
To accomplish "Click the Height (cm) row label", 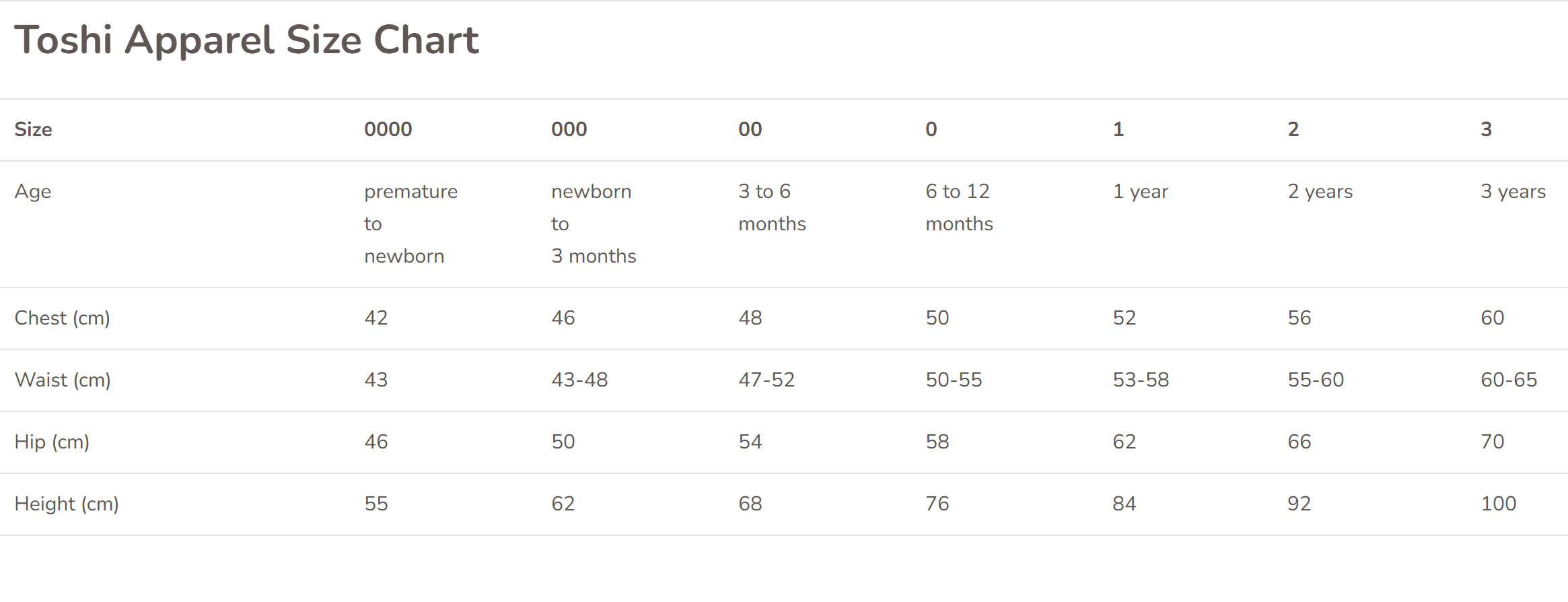I will [67, 504].
